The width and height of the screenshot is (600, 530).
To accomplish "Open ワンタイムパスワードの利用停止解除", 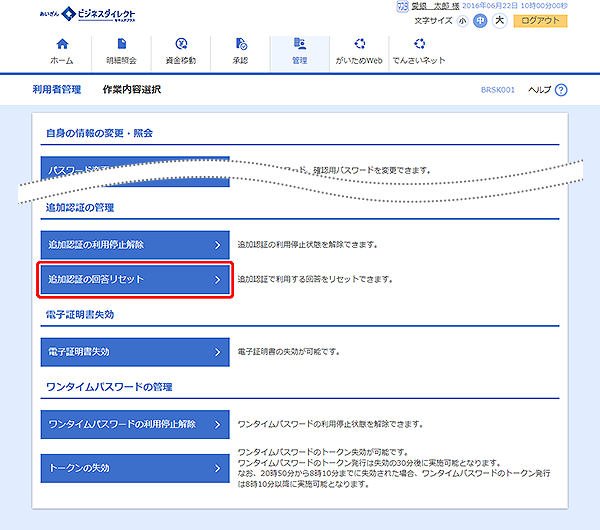I will pos(135,424).
